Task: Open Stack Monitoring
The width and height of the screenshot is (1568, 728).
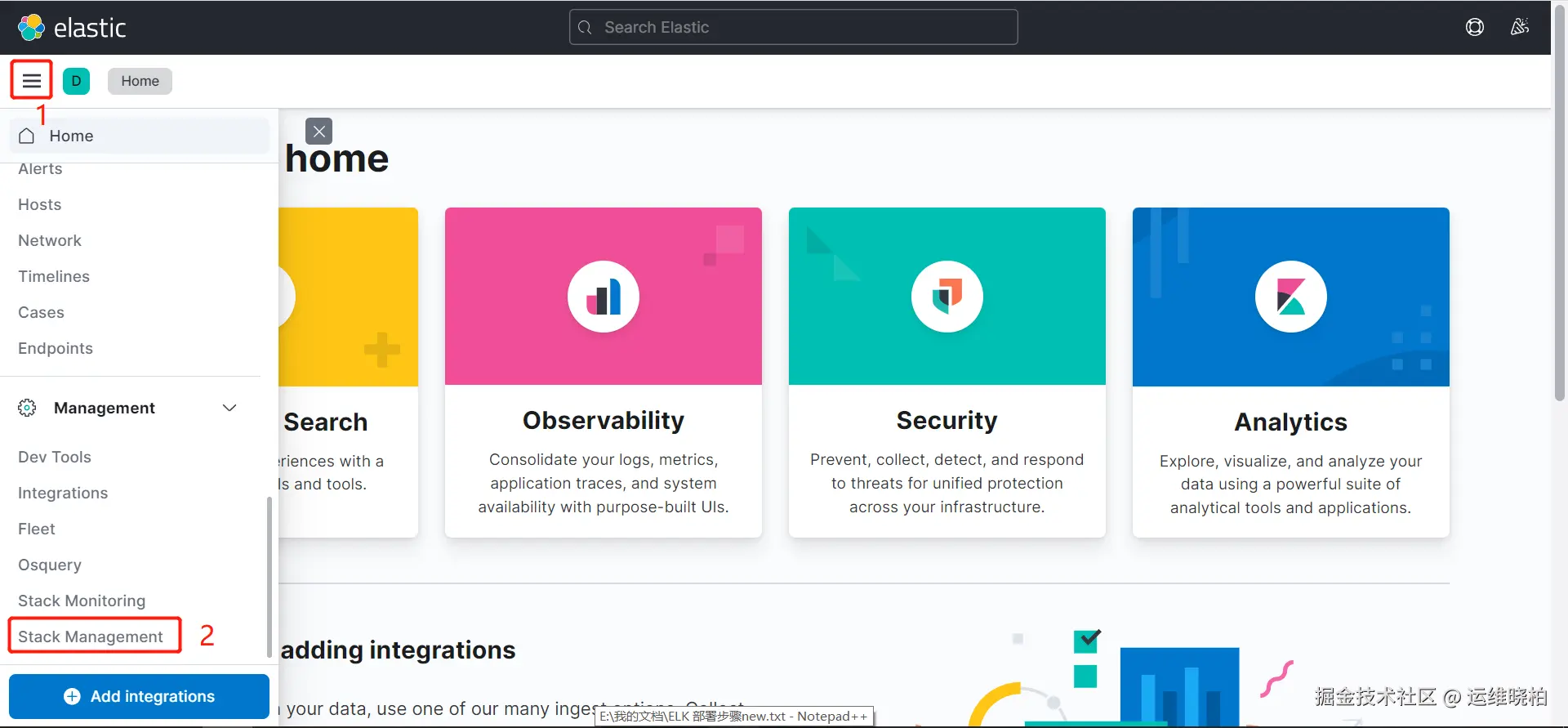Action: [82, 601]
